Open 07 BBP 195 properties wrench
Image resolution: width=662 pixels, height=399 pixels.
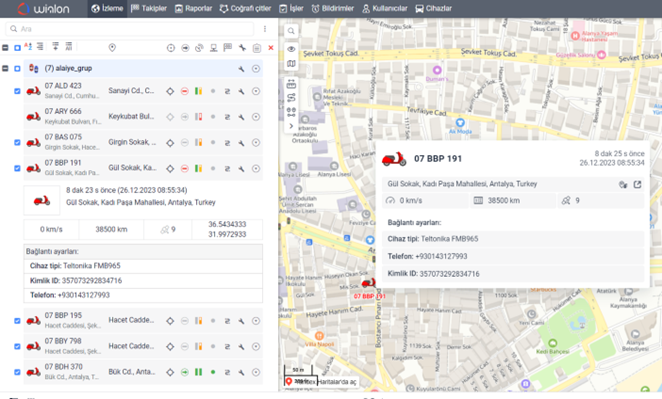click(241, 321)
